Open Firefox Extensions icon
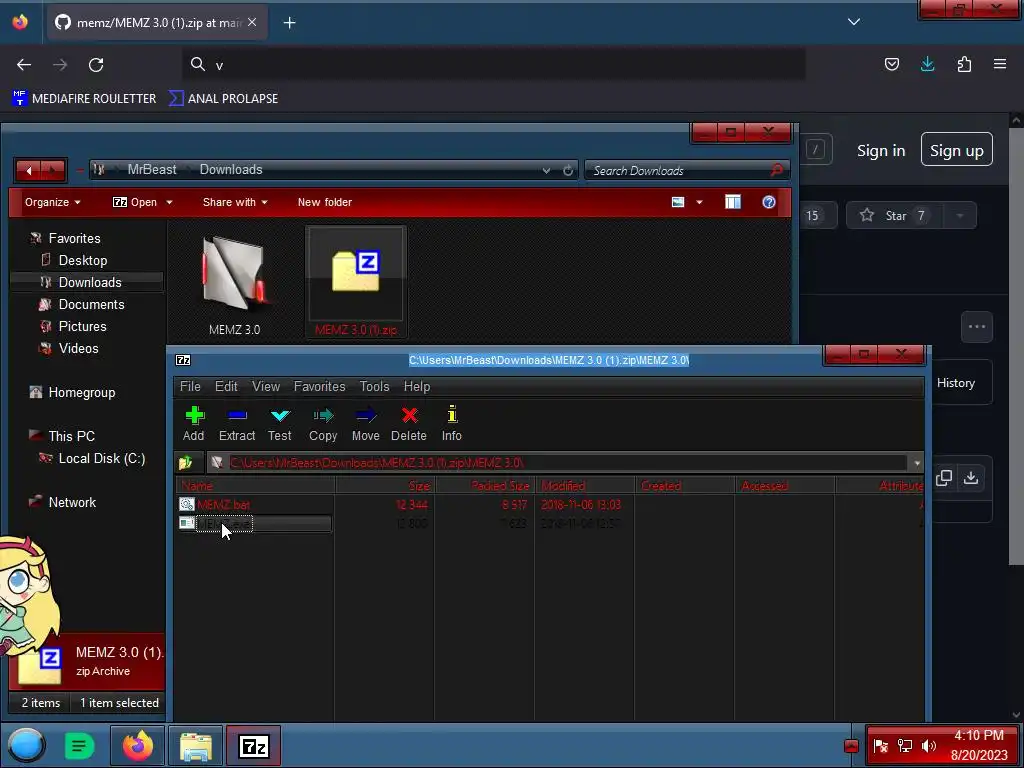The height and width of the screenshot is (768, 1024). 964,64
